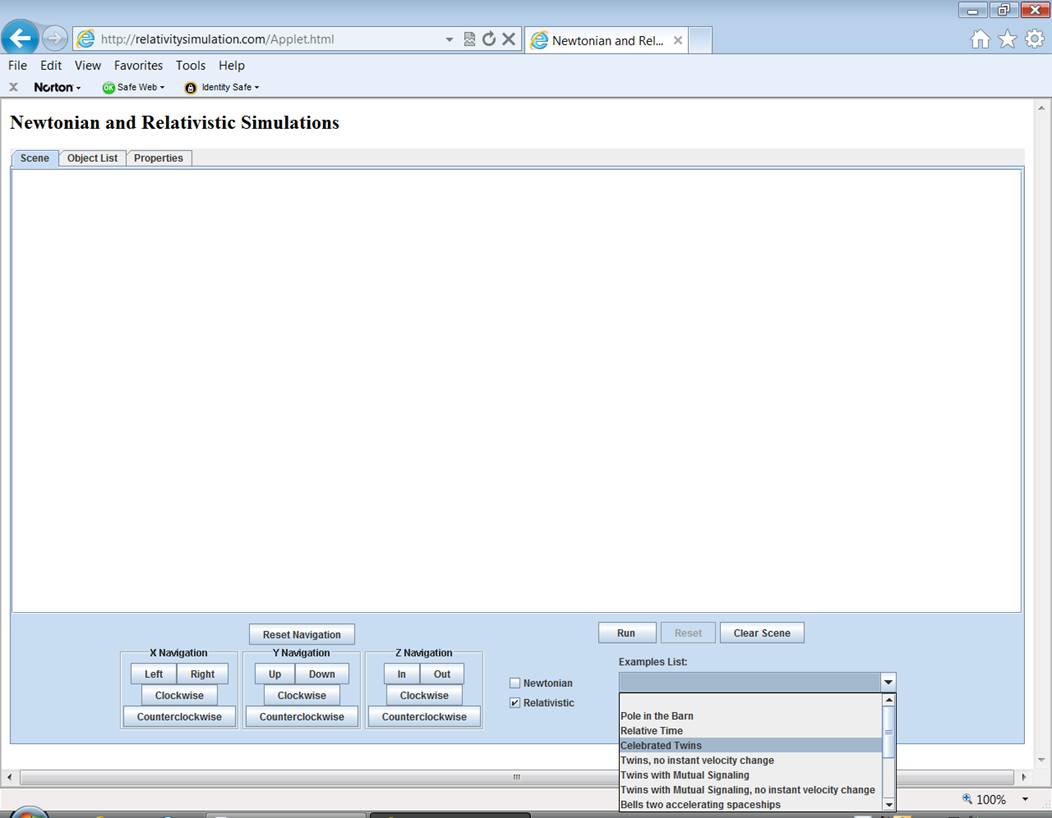Collapse the Examples List combo box arrow
The height and width of the screenshot is (818, 1052).
pos(887,682)
